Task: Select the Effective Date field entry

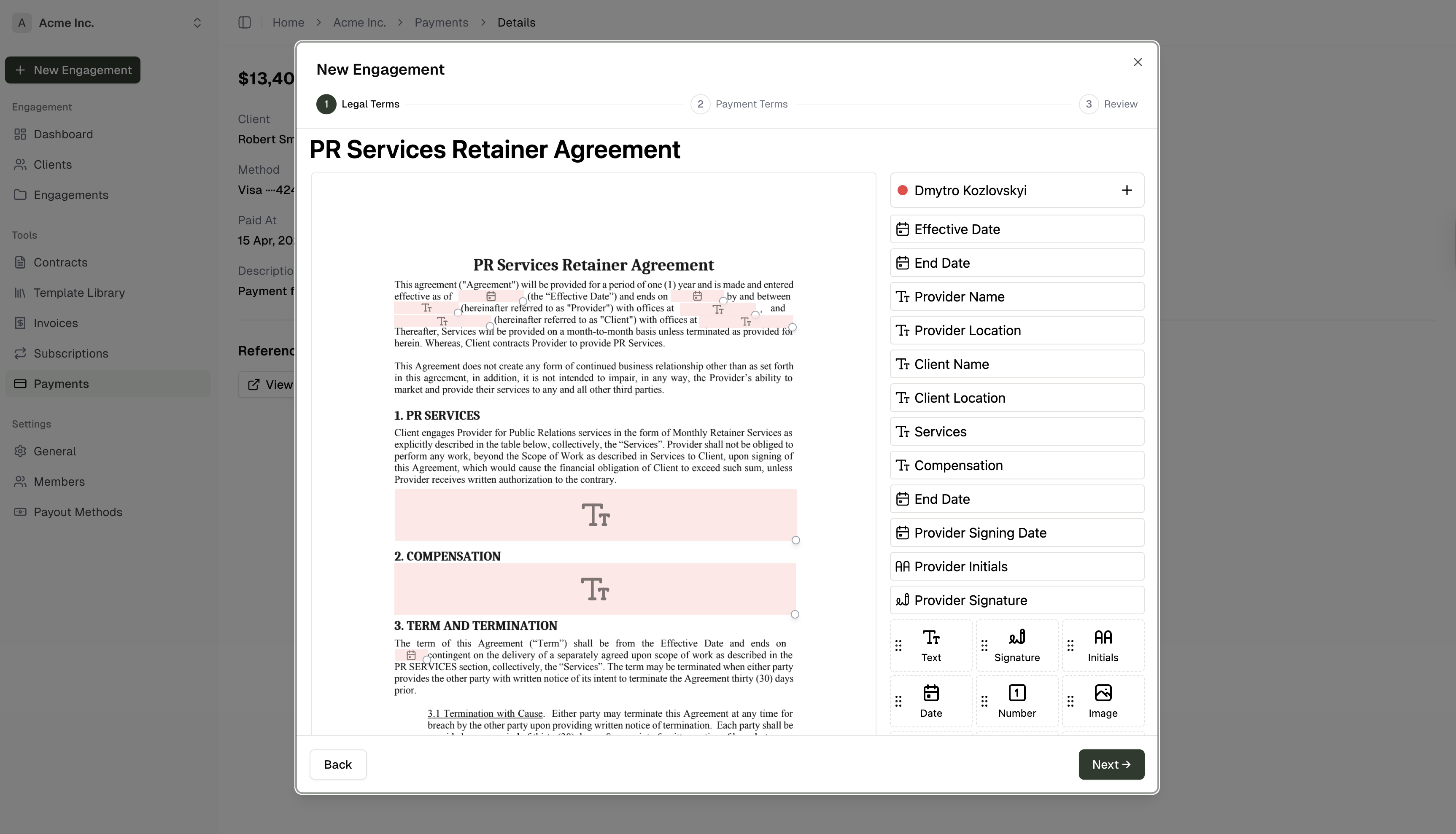Action: click(1017, 229)
